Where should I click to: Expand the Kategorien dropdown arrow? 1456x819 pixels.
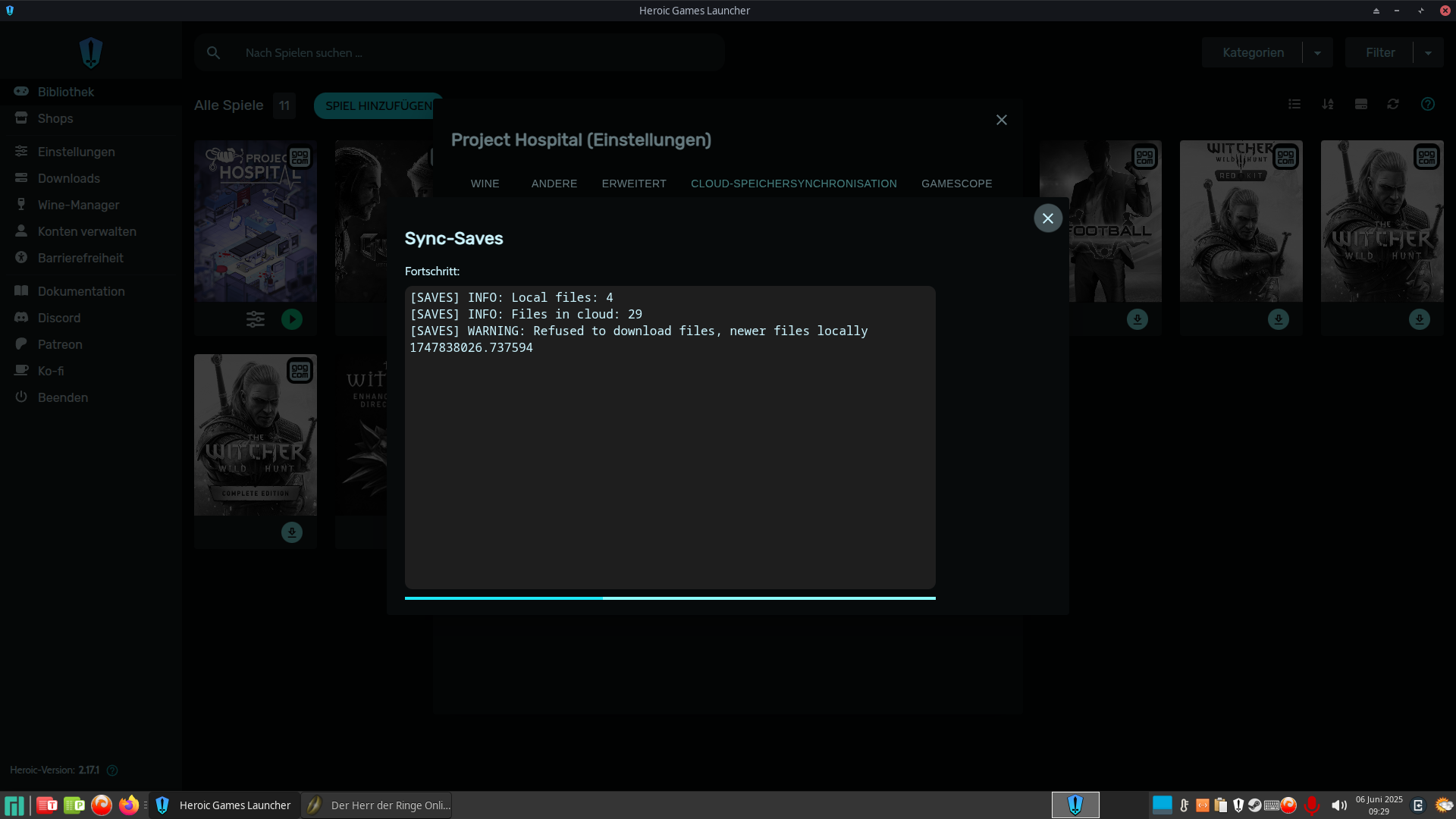coord(1317,53)
